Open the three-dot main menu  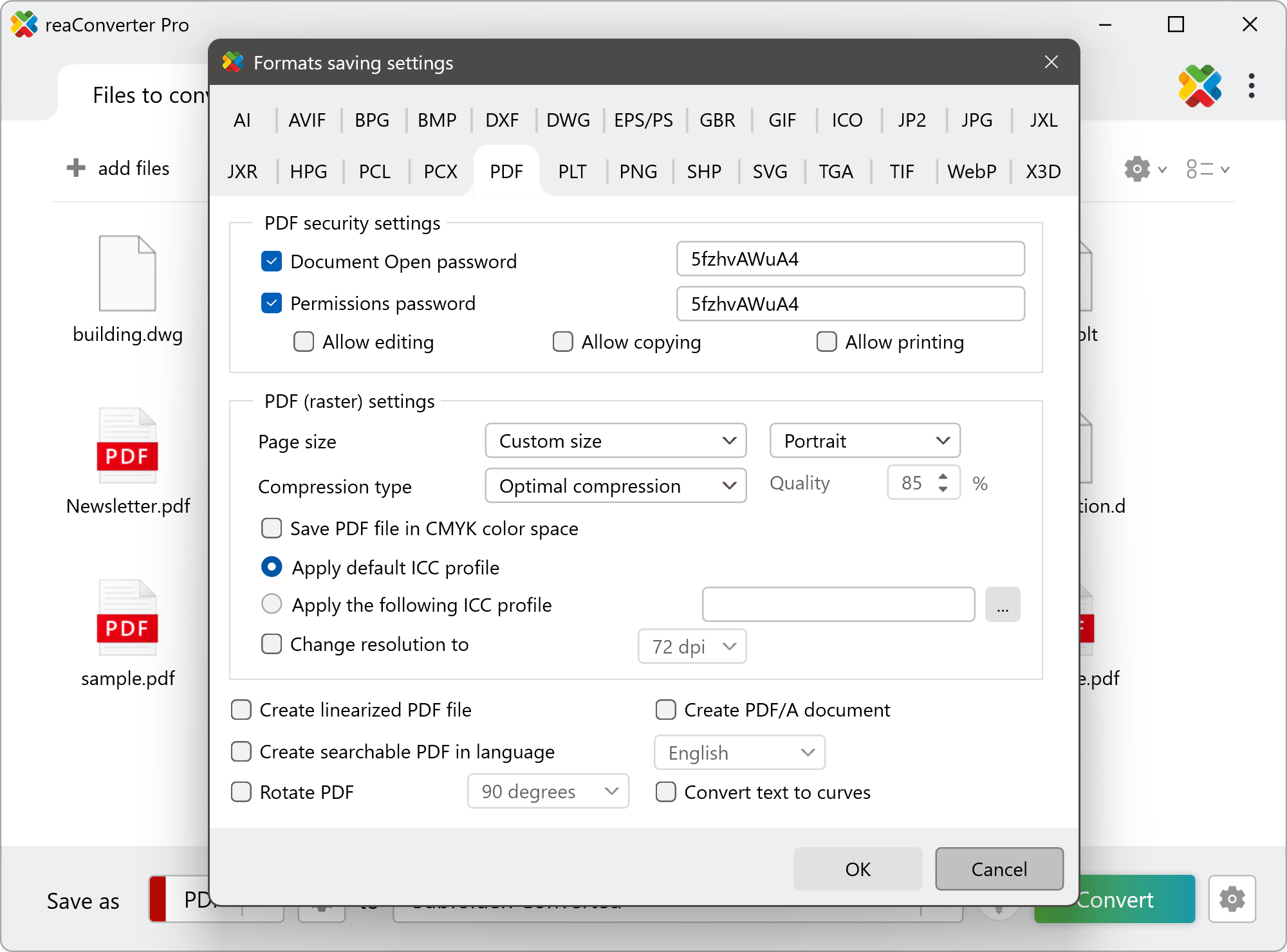coord(1251,86)
